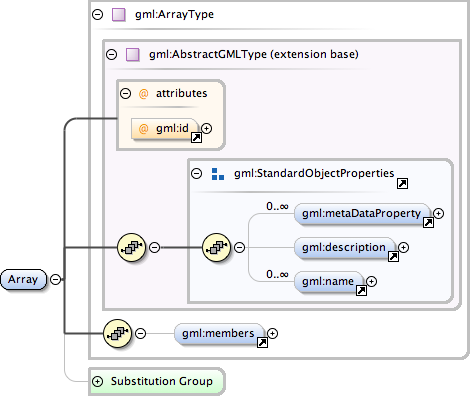
Task: Collapse the sequence next to AbstractGMLType compositor
Action: (x=154, y=247)
